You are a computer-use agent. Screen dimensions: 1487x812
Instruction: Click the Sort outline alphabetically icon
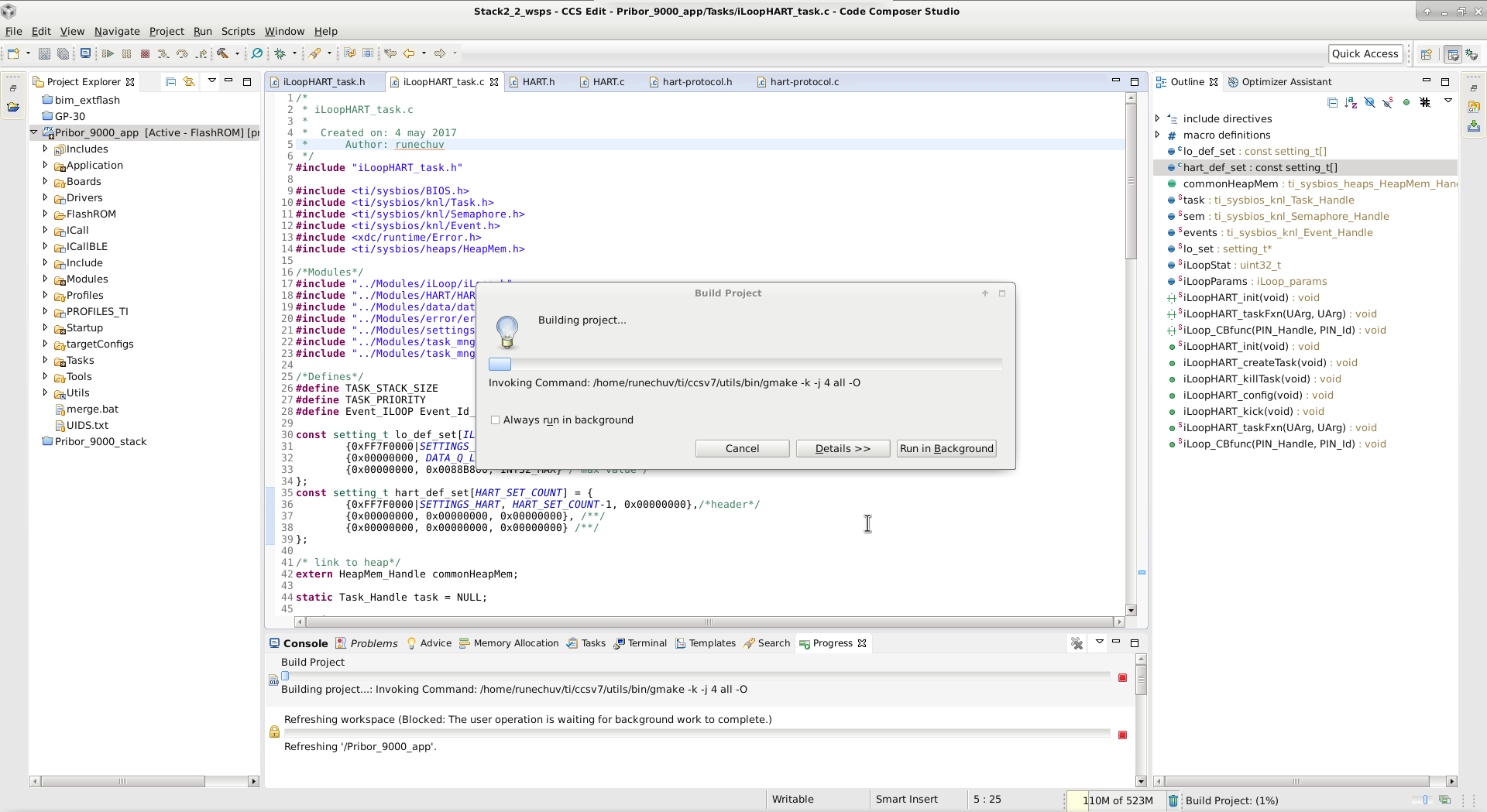tap(1352, 102)
